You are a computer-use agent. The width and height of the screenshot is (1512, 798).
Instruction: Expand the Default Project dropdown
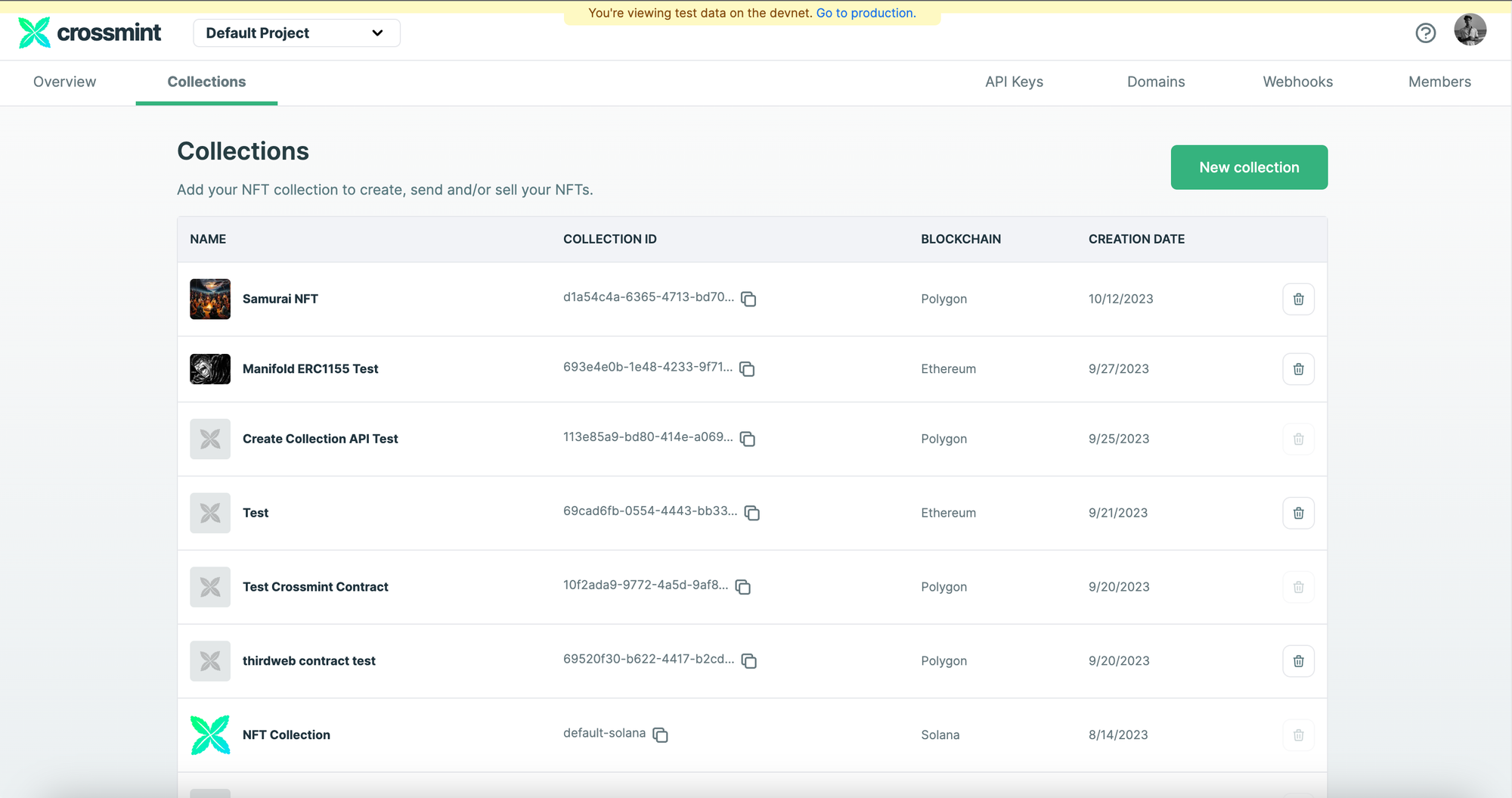pos(296,33)
